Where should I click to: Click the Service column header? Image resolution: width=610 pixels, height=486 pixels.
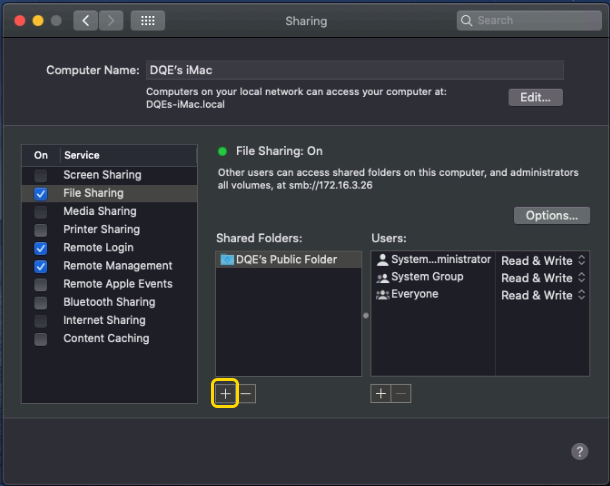tap(128, 155)
